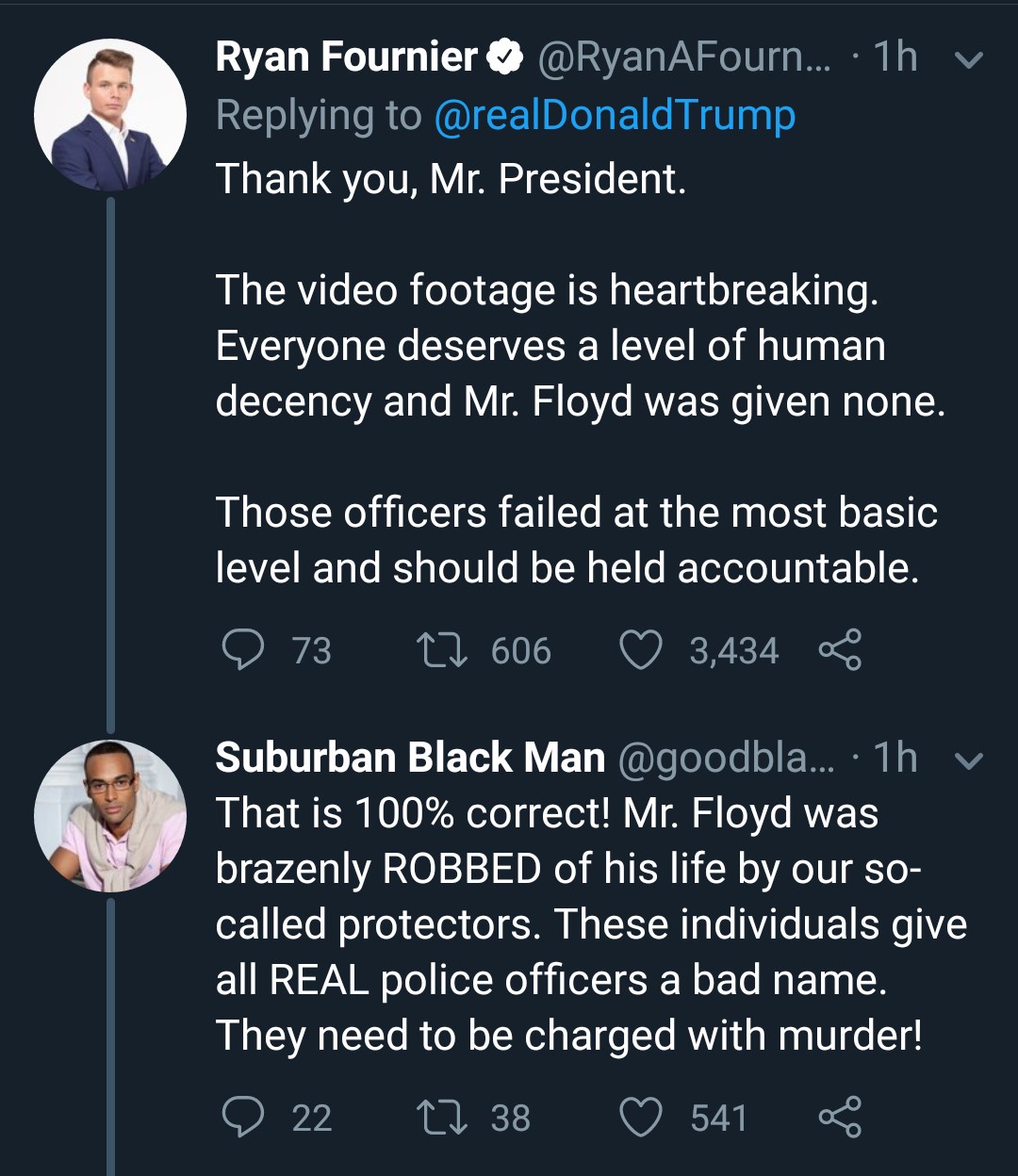The height and width of the screenshot is (1176, 1018).
Task: Retweet Ryan Fournier's tweet
Action: coord(442,650)
